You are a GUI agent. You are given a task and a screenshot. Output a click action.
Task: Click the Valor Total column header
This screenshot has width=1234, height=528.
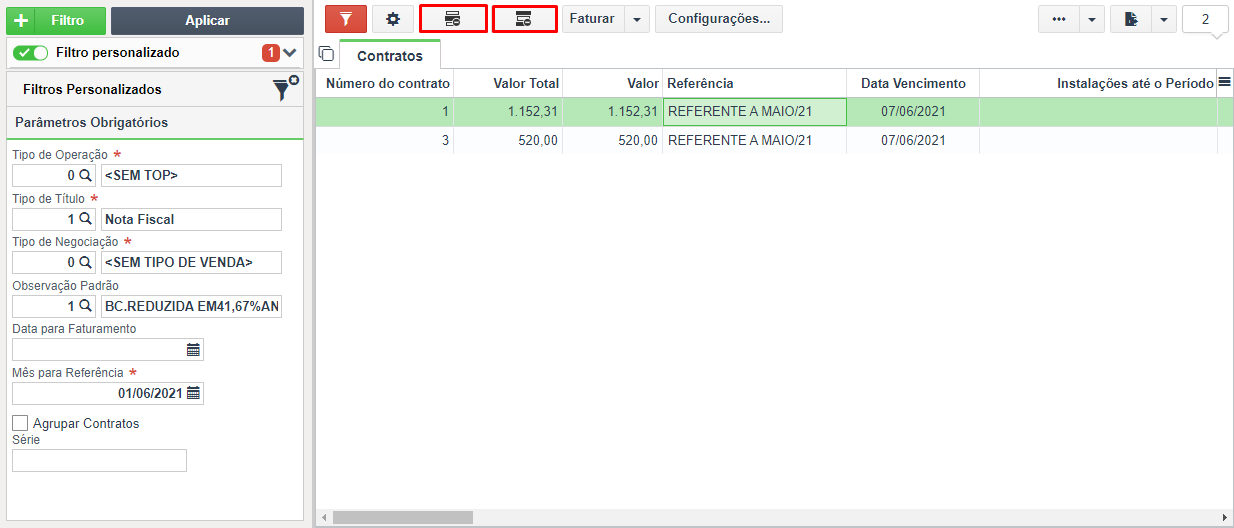pos(508,83)
